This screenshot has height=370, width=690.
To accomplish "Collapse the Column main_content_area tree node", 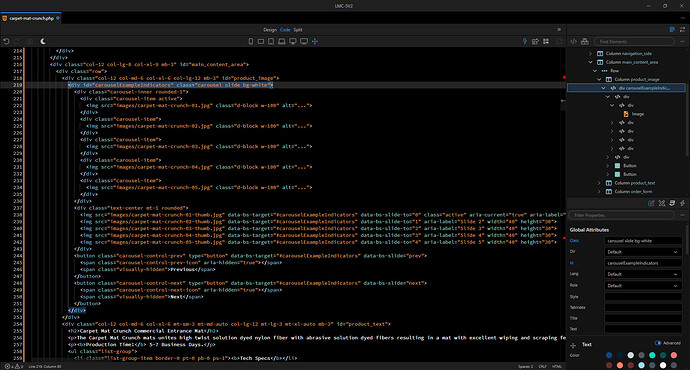I will pos(591,62).
